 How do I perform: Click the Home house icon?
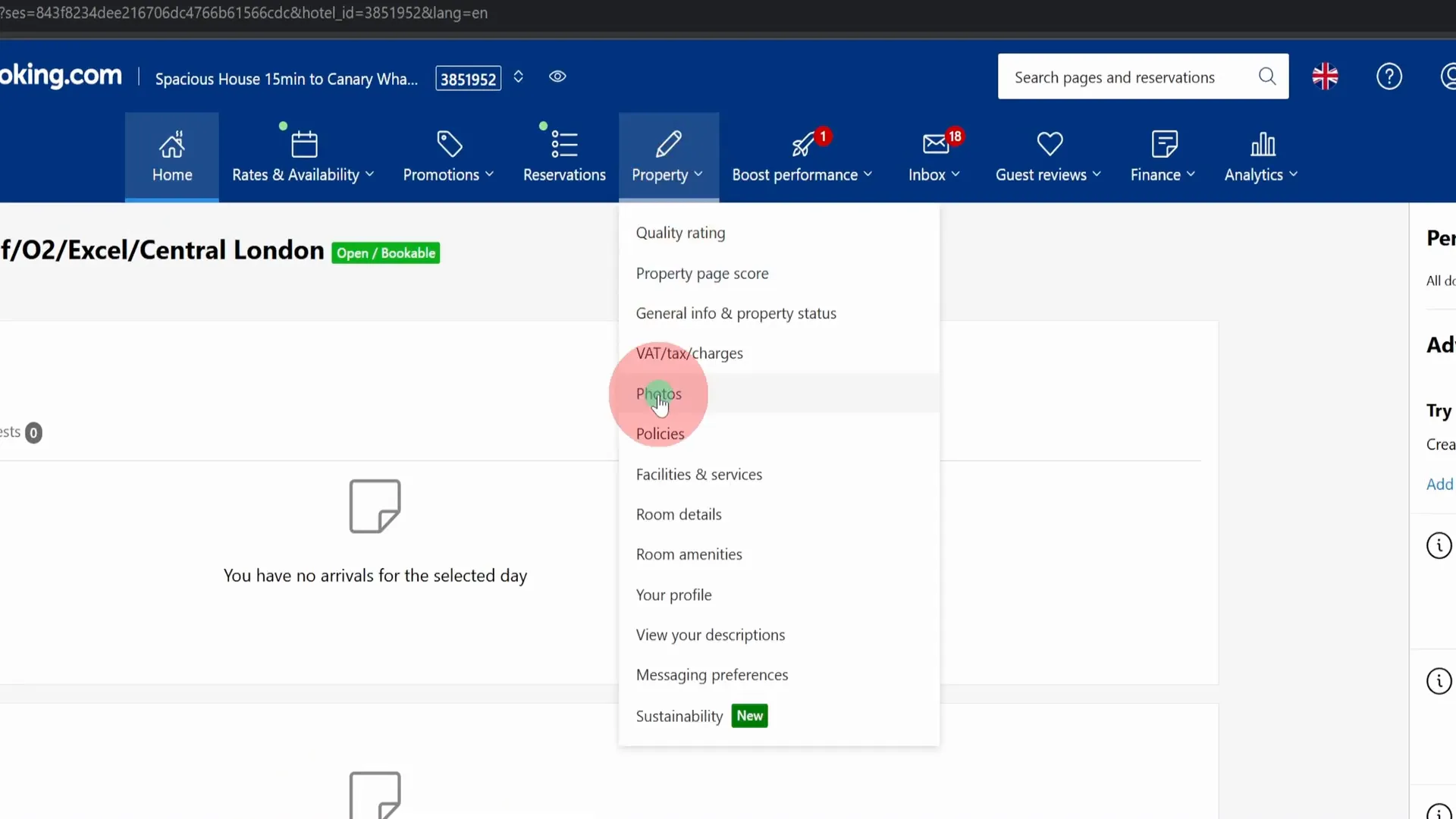pyautogui.click(x=171, y=144)
